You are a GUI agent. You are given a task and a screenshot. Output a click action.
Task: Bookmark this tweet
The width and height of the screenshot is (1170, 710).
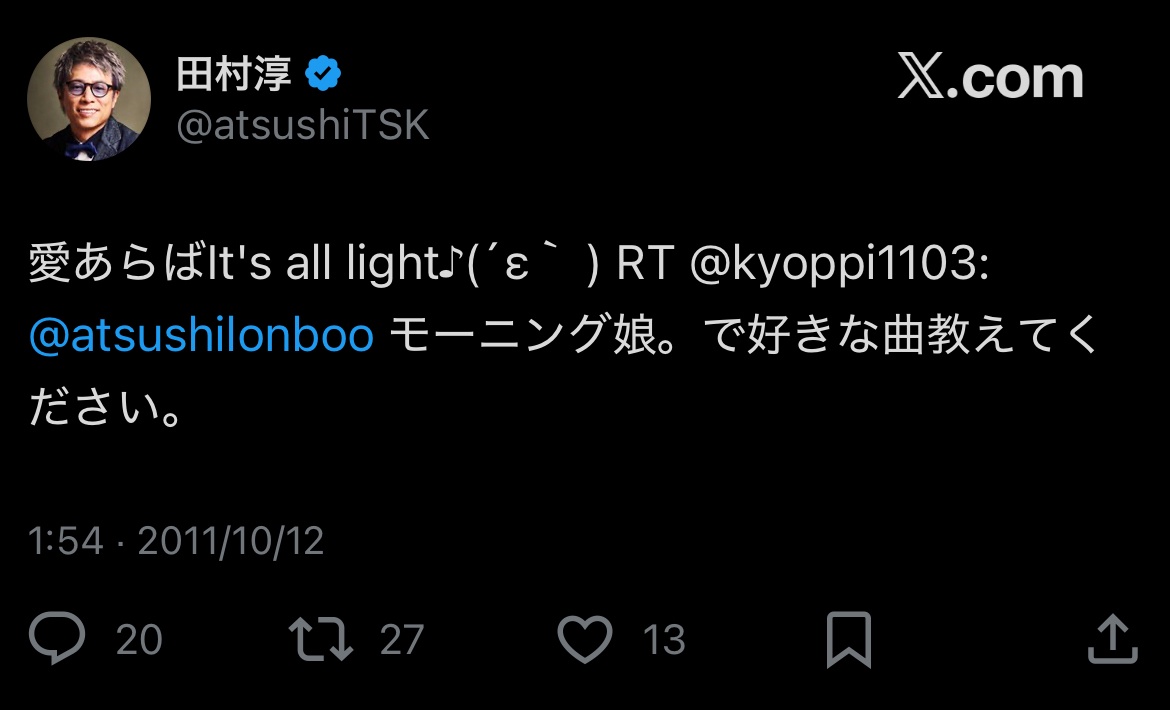(x=848, y=640)
